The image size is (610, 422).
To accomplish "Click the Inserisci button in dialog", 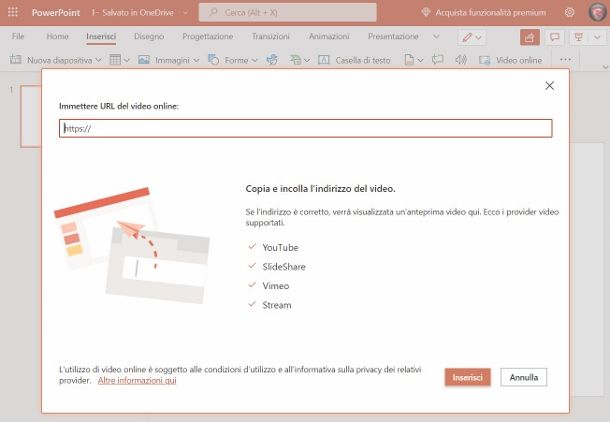I will (x=468, y=377).
